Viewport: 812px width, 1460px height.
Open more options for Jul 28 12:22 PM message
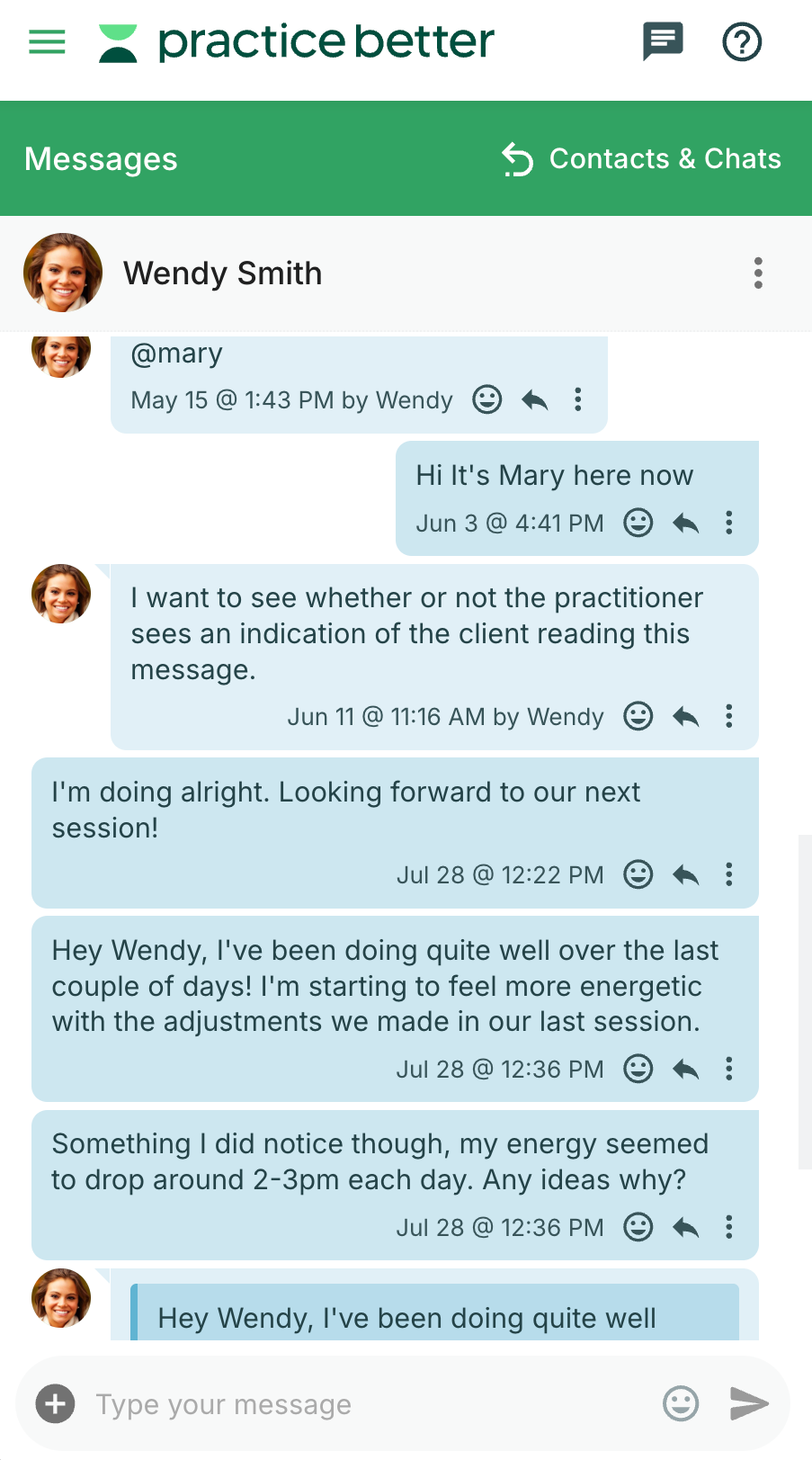tap(729, 874)
